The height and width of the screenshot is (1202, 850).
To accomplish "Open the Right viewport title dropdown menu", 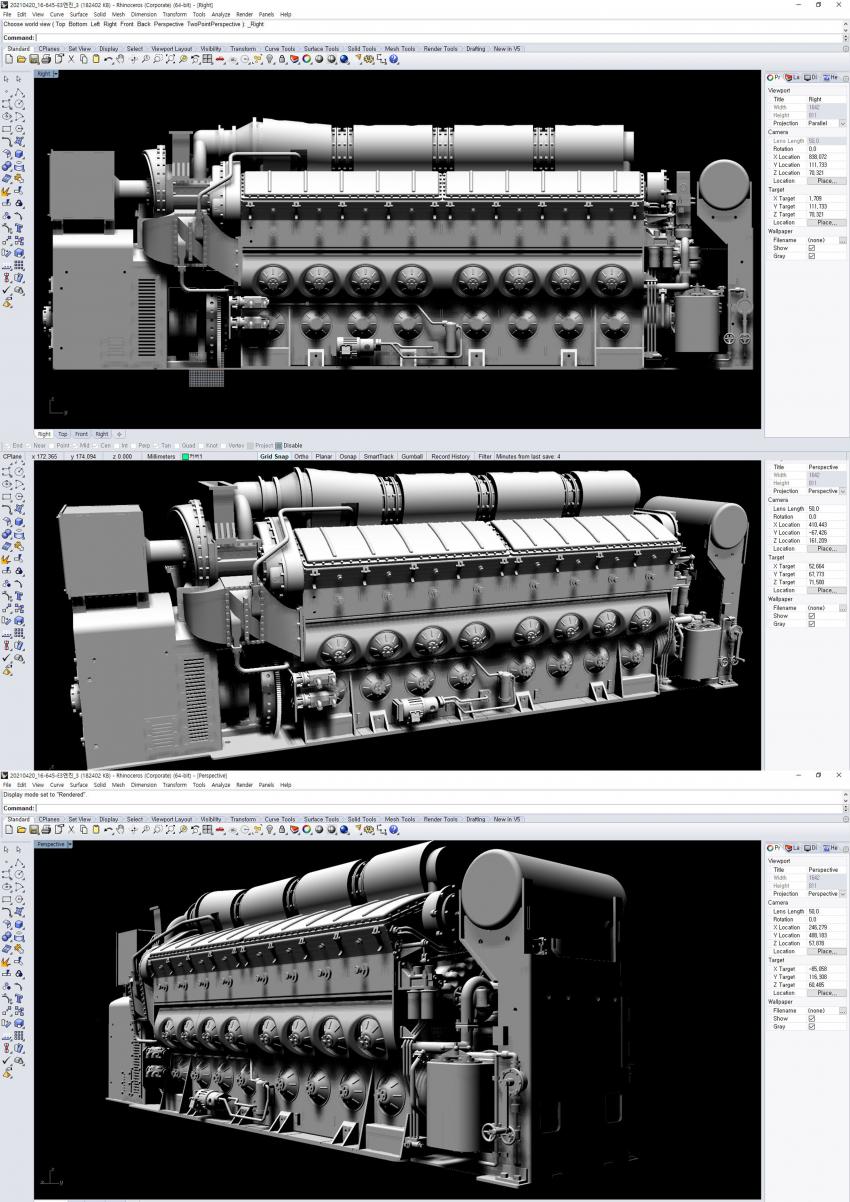I will pos(56,73).
